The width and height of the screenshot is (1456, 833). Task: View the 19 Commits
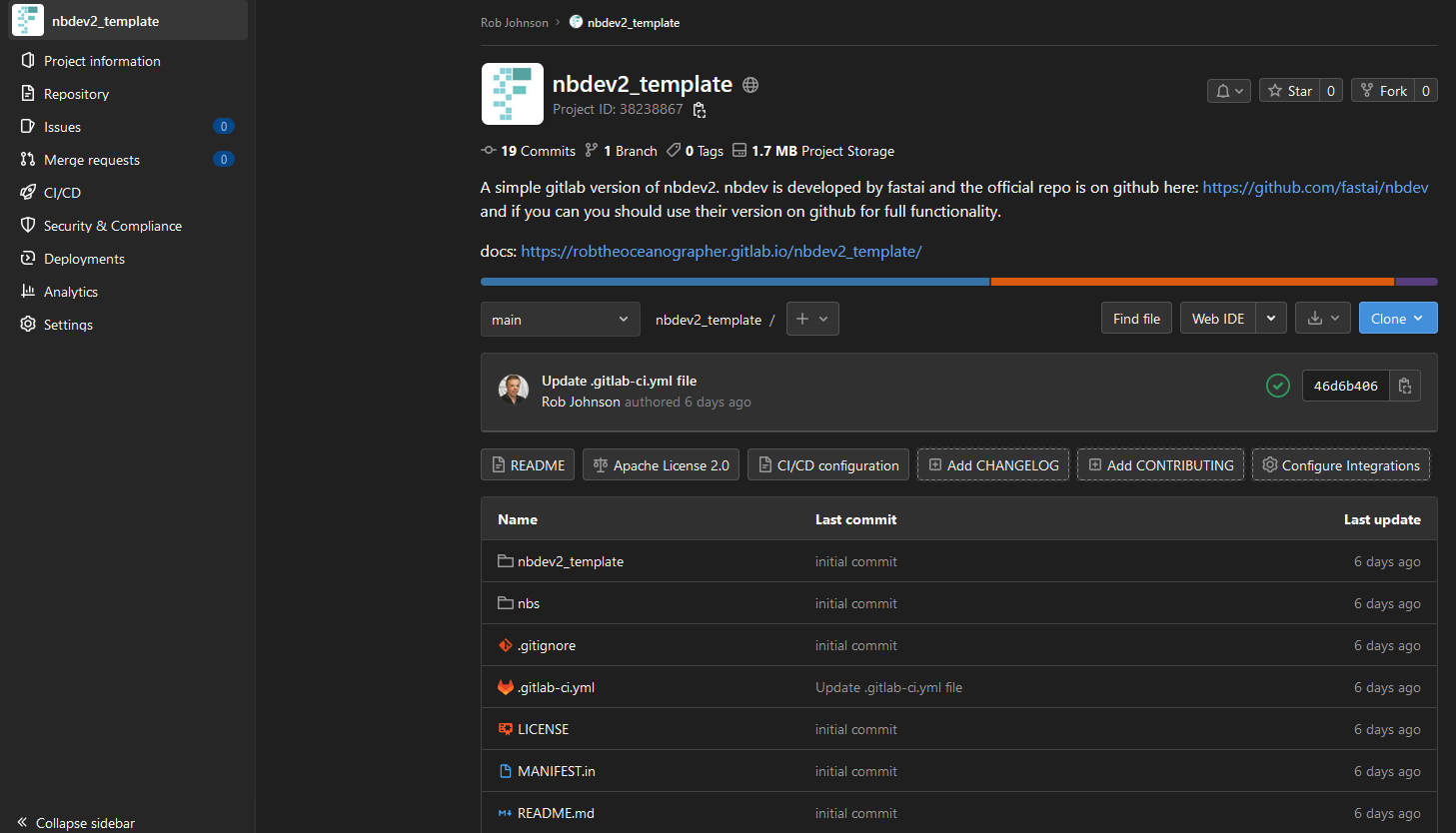pyautogui.click(x=529, y=151)
